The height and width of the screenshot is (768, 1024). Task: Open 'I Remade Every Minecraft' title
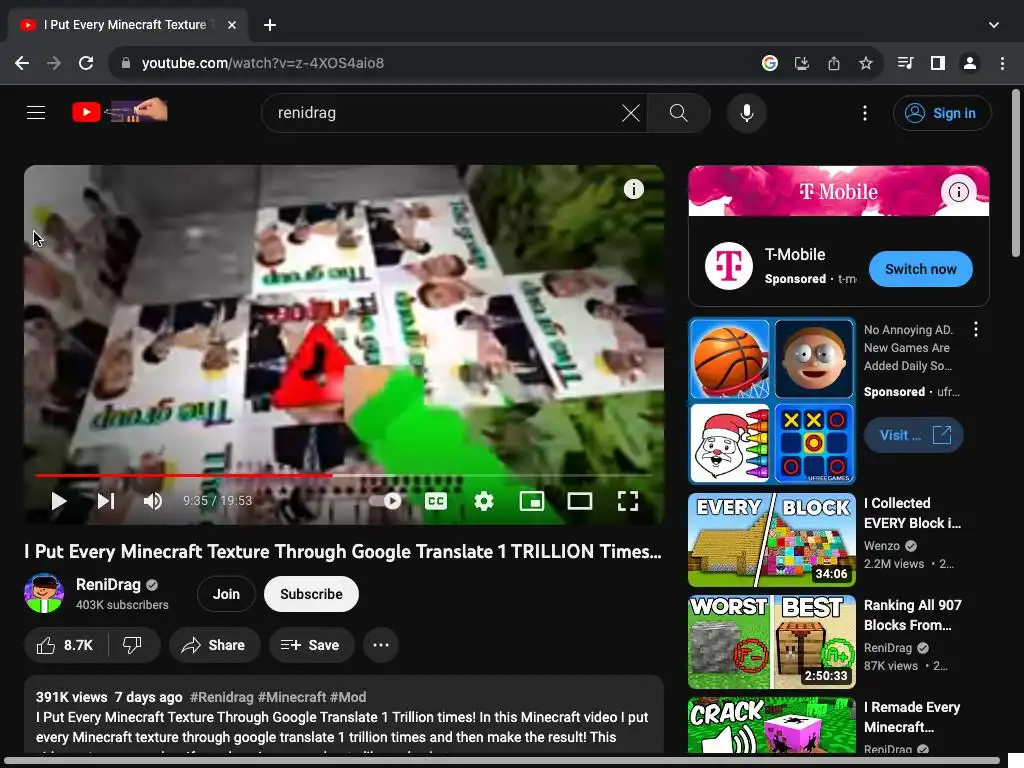pos(912,716)
